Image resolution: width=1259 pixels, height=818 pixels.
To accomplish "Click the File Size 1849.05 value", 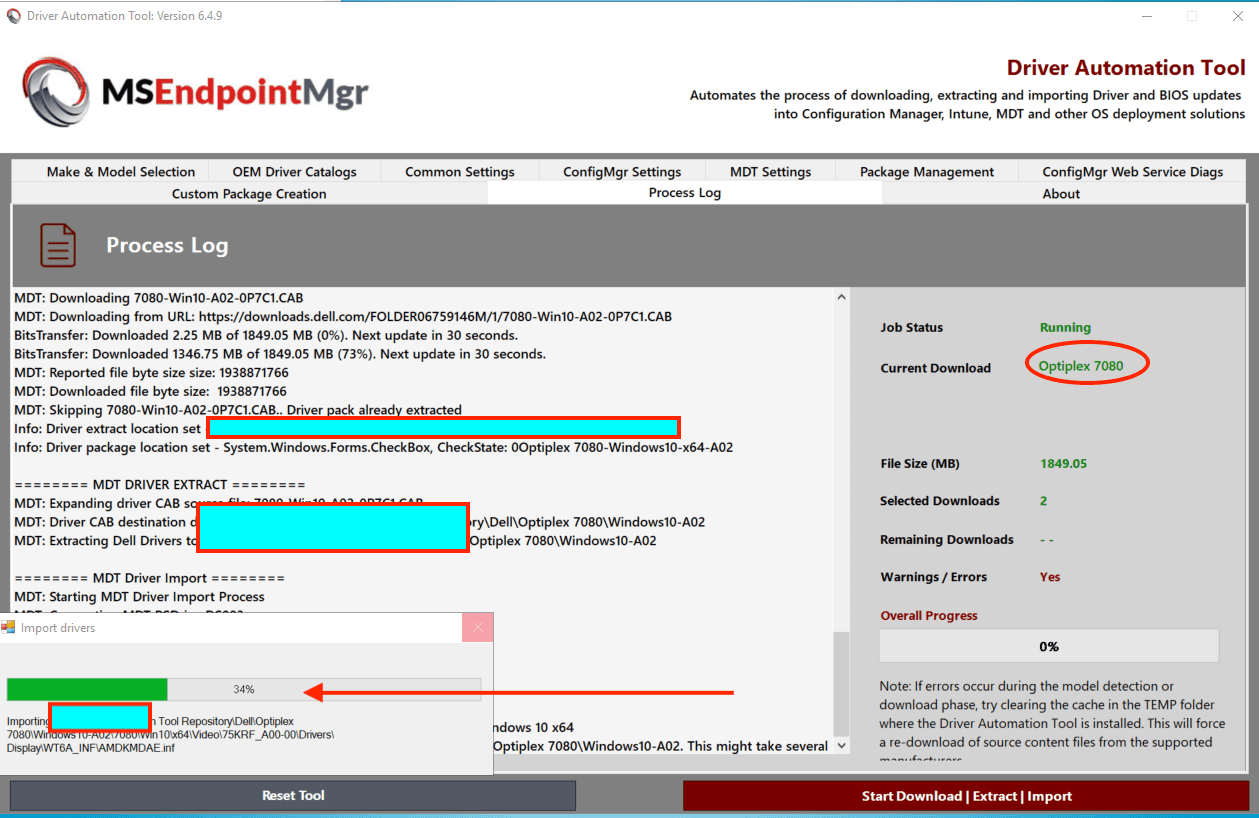I will tap(1063, 464).
